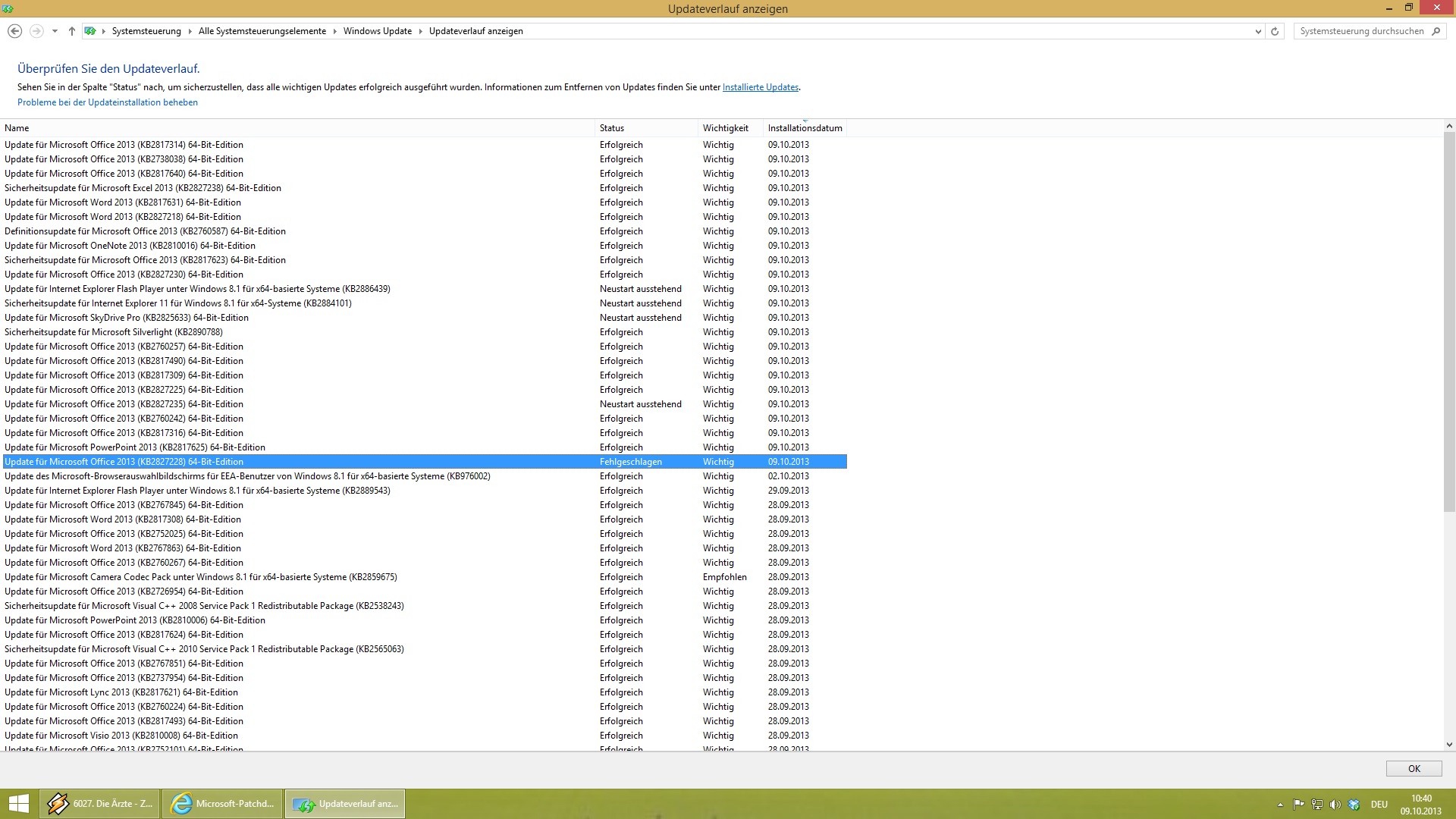The width and height of the screenshot is (1456, 819).
Task: Open Probleme bei der Updateinstallation beheben link
Action: (x=108, y=102)
